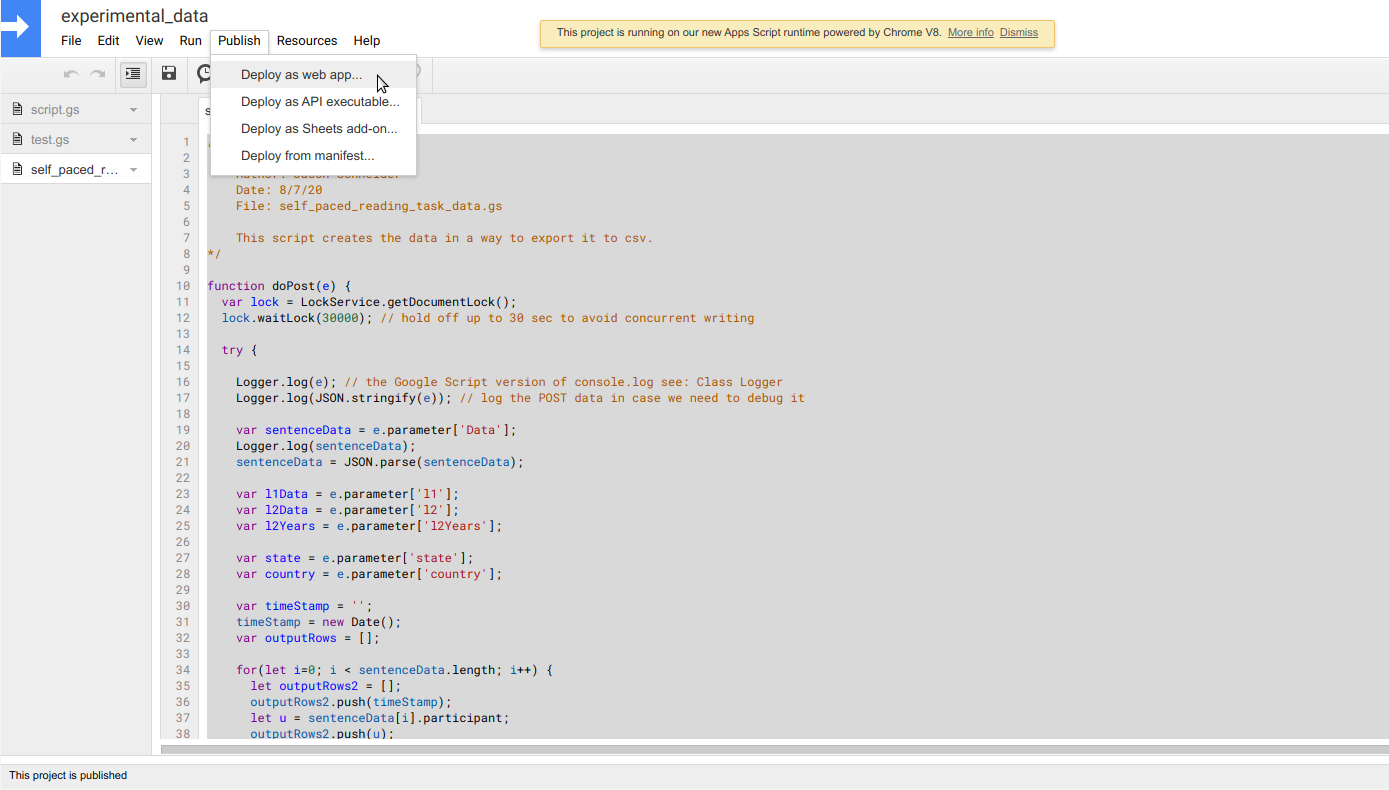Viewport: 1389px width, 790px height.
Task: Click the 'try {' code line
Action: tap(240, 350)
